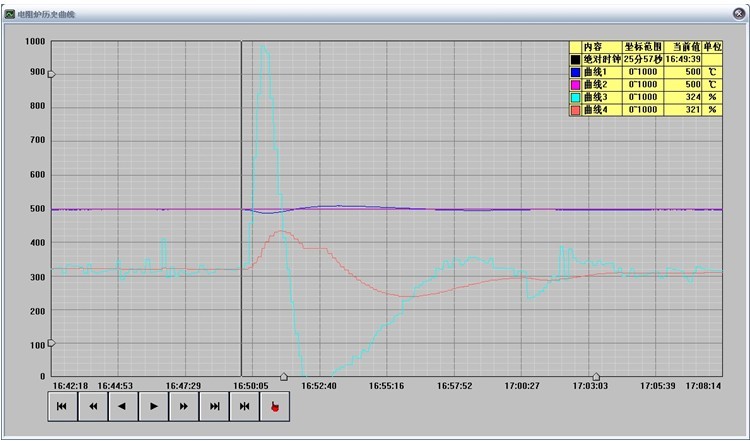The width and height of the screenshot is (750, 441).
Task: Step back with the single left arrow
Action: tap(122, 406)
